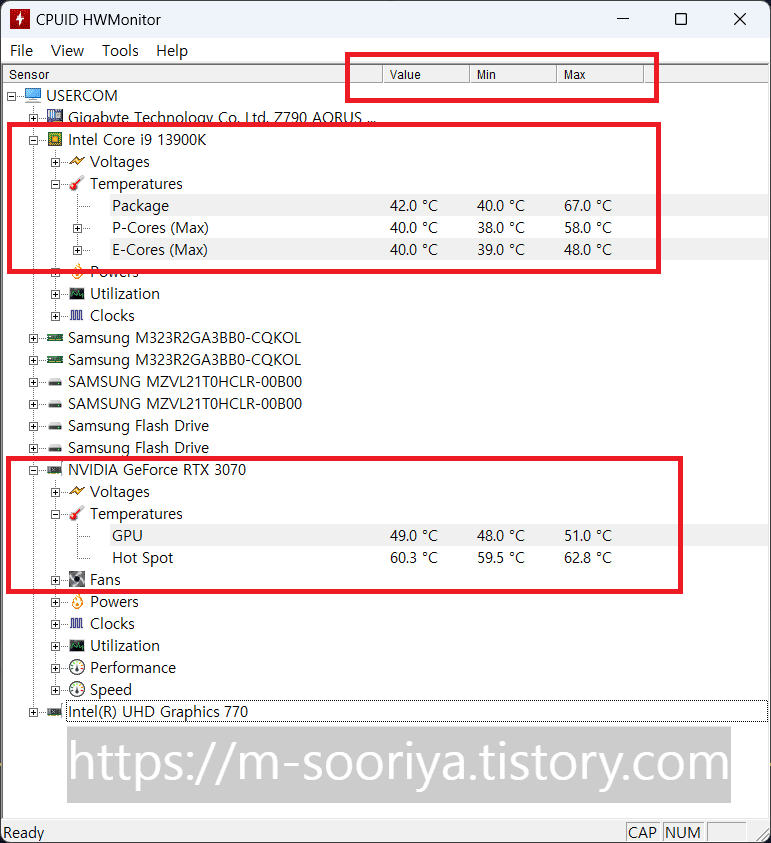This screenshot has width=771, height=843.
Task: Click the second Samsung M323R2GA3BB0 RAM stick icon
Action: [x=55, y=360]
